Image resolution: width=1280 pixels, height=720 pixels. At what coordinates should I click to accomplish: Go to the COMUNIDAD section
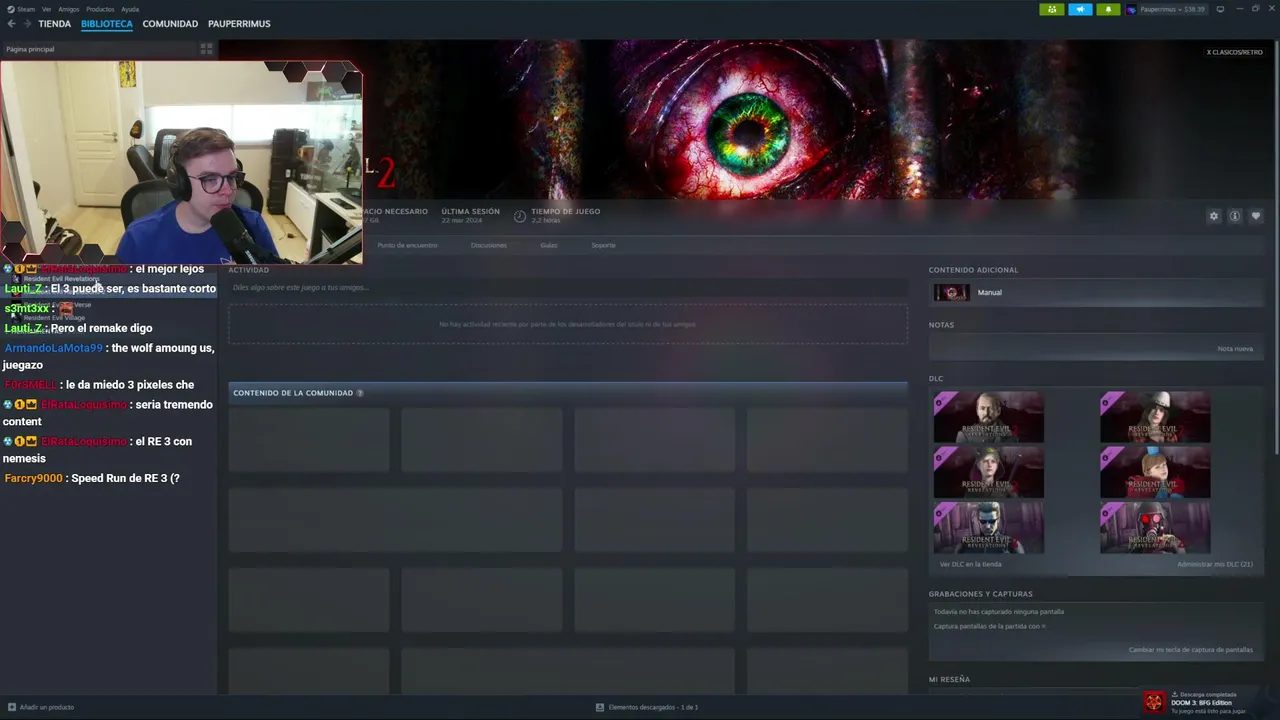click(x=170, y=23)
